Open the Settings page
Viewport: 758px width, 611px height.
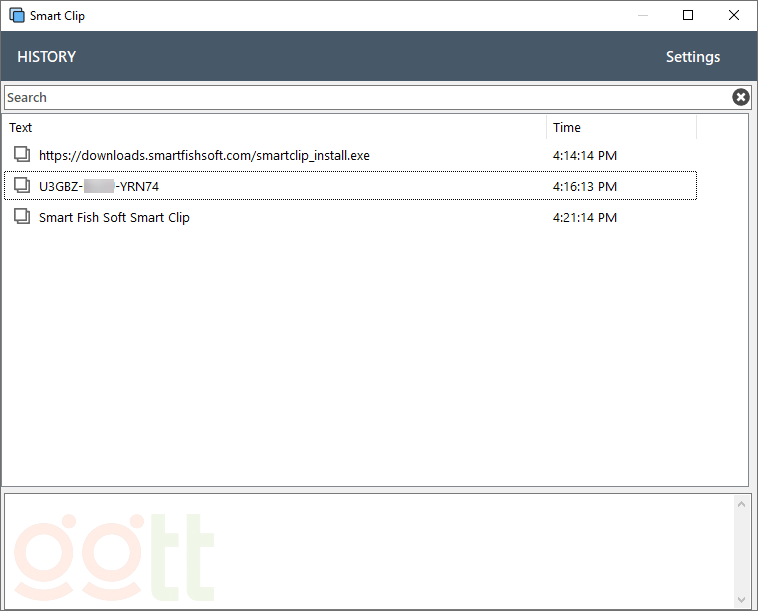click(692, 57)
